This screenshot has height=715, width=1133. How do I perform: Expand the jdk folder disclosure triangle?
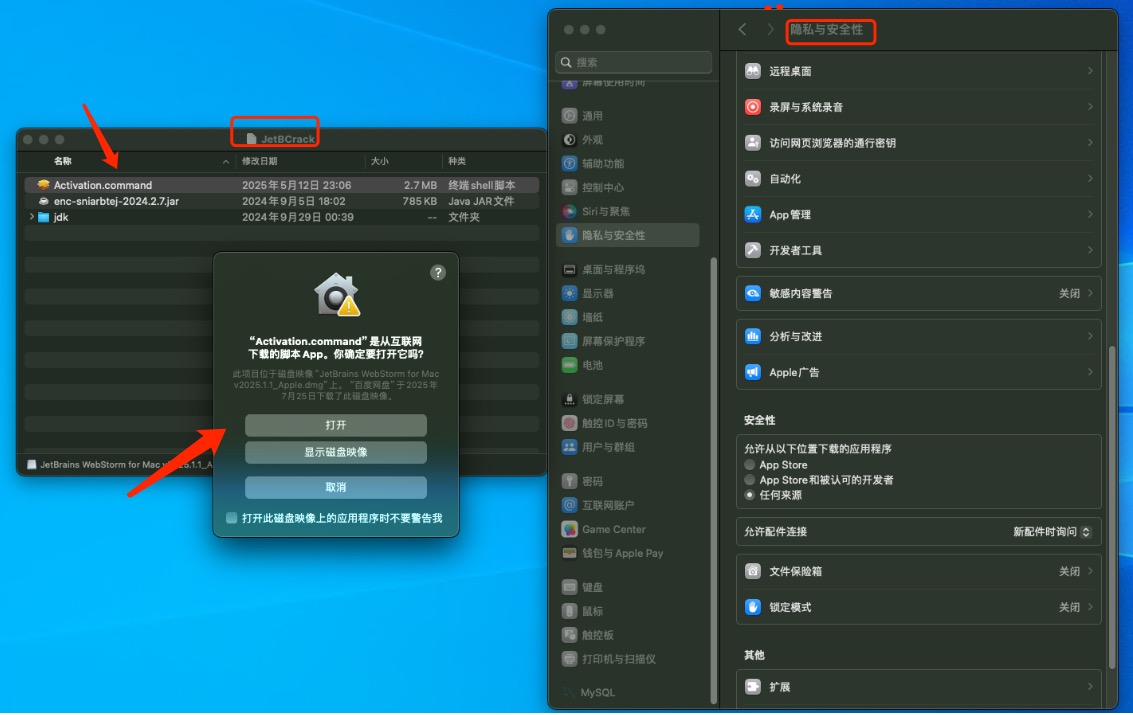pyautogui.click(x=31, y=217)
